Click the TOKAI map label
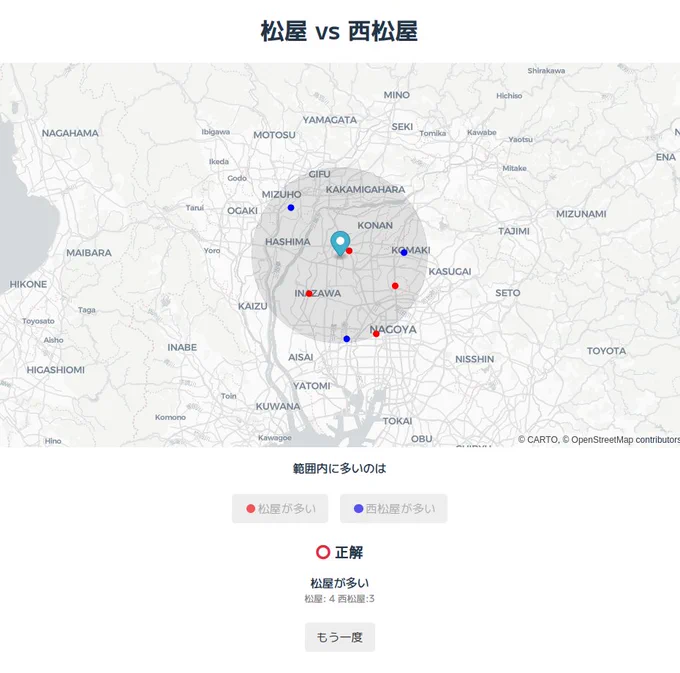Viewport: 680px width, 673px height. [x=398, y=421]
